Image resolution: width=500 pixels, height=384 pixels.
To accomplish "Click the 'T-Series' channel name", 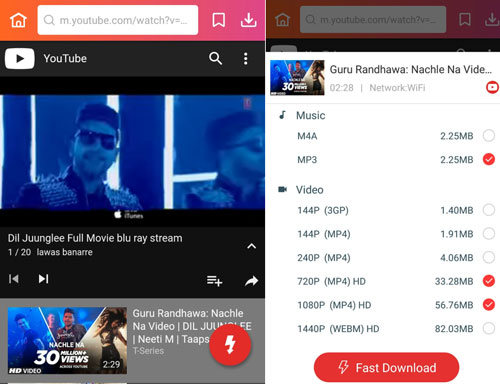I will point(148,351).
